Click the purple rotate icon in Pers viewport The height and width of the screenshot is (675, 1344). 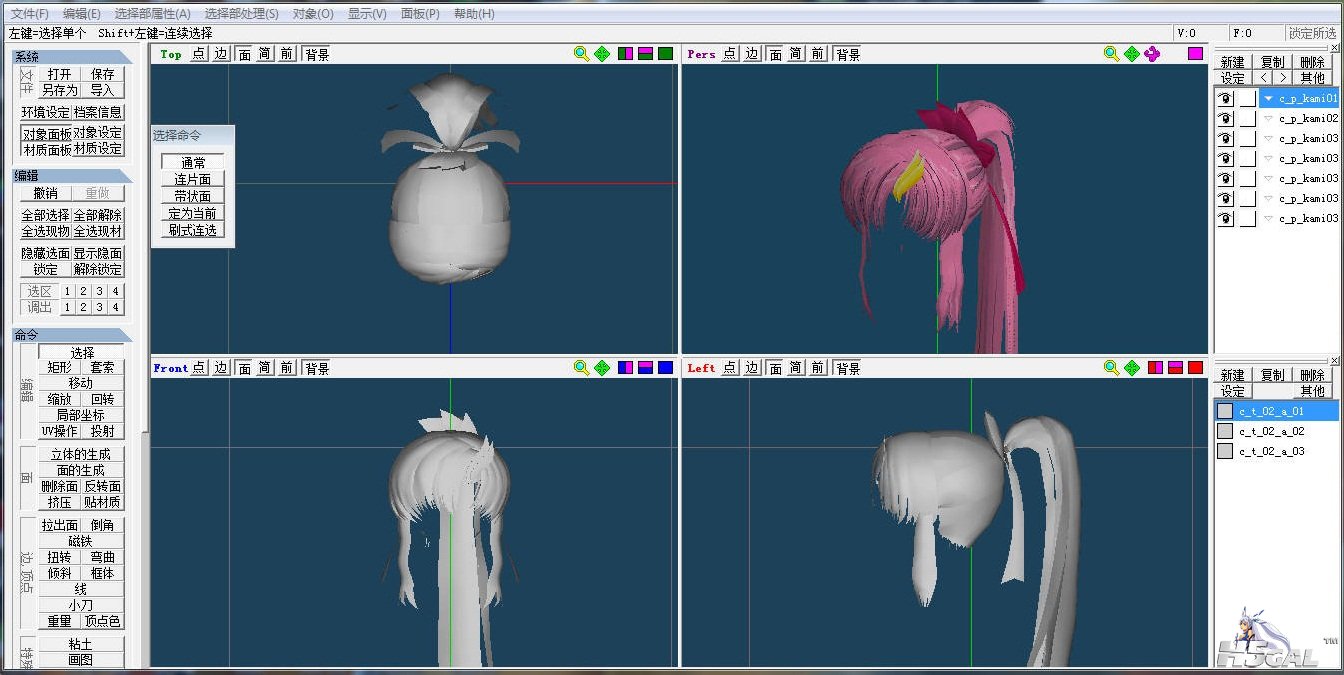click(1152, 54)
